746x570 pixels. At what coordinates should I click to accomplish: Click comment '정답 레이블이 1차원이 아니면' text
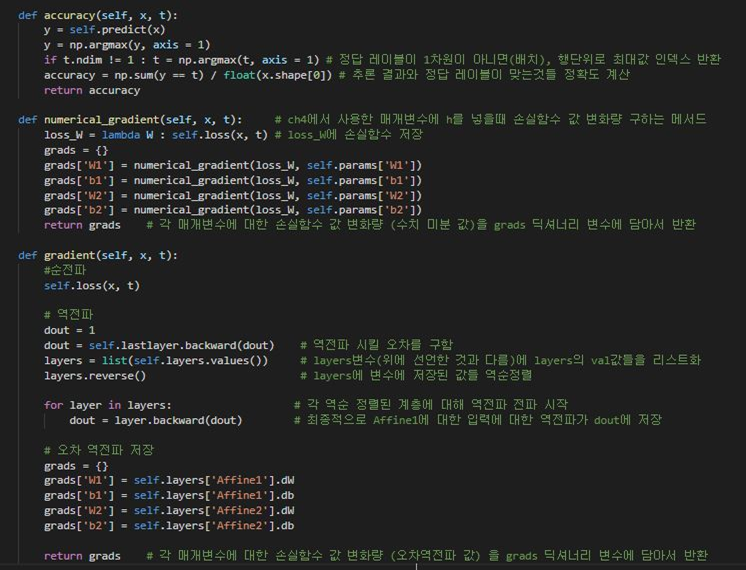pos(524,59)
